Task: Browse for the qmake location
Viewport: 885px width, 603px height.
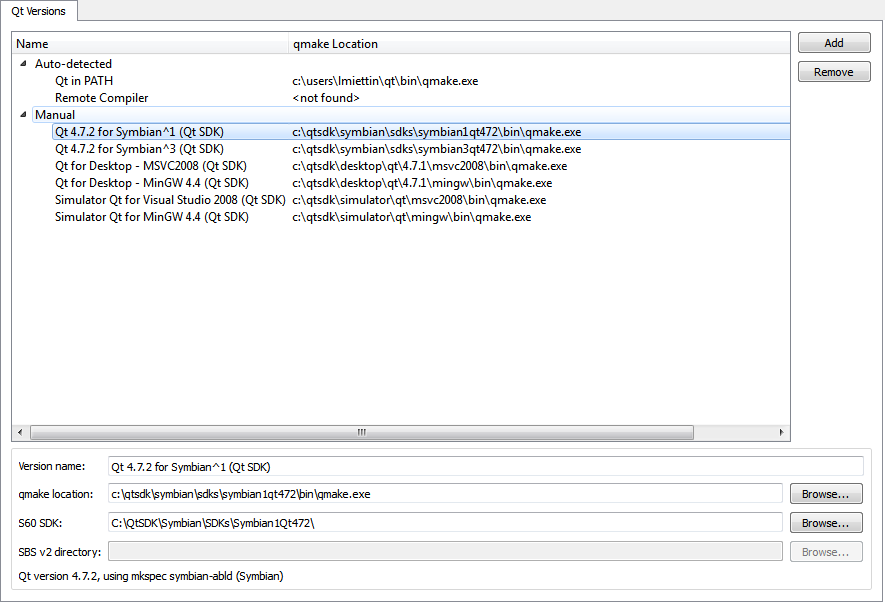Action: tap(826, 494)
